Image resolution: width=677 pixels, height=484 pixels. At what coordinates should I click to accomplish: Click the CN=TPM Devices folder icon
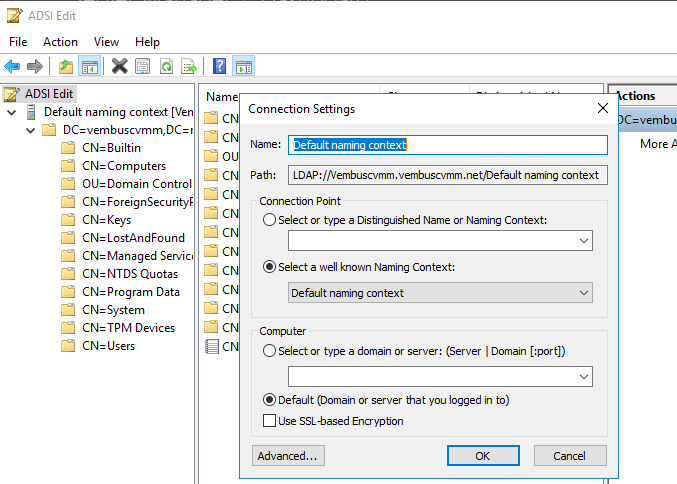[68, 328]
